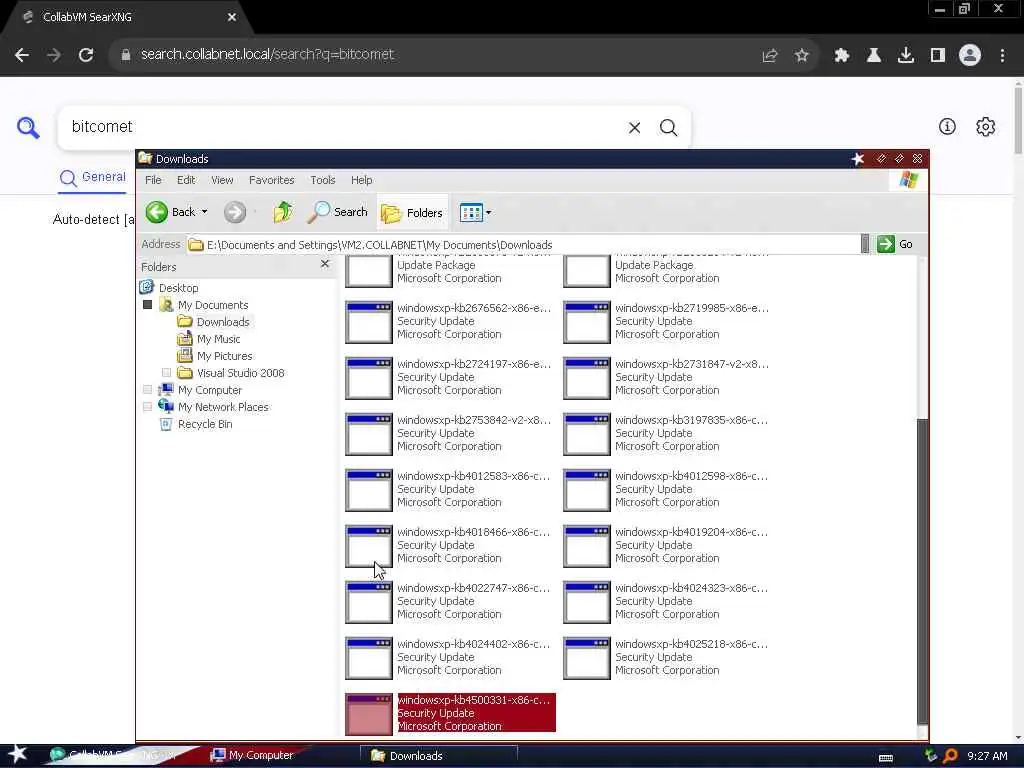Submit search with the magnifier button

(668, 128)
